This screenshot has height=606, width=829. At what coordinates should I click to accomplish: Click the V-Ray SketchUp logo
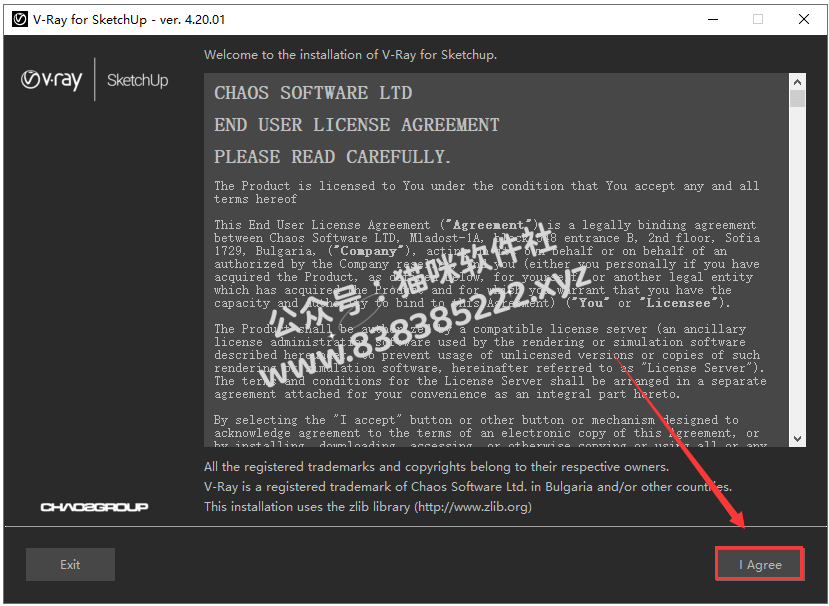coord(95,80)
